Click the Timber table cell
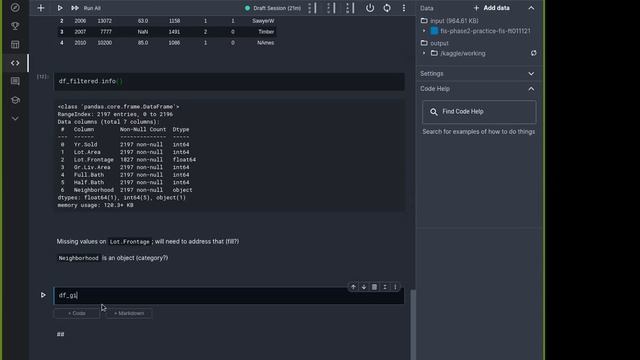640x360 pixels. [266, 31]
